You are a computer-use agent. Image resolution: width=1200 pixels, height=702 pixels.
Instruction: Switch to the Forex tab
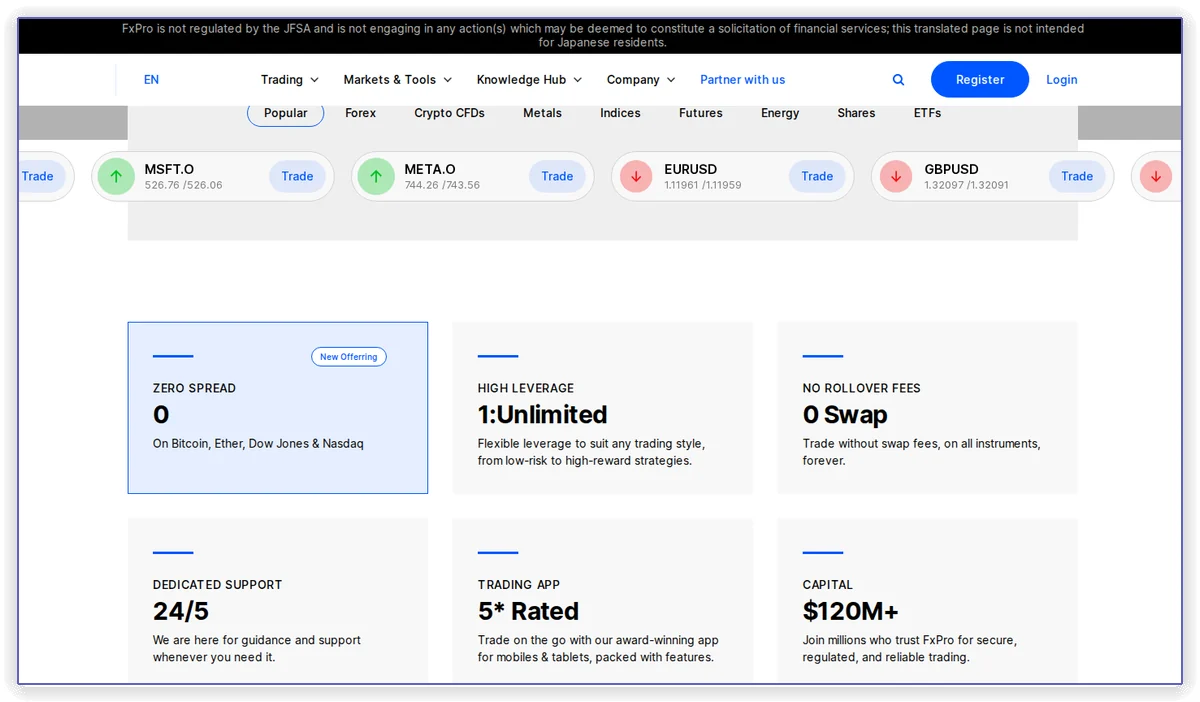click(x=361, y=113)
